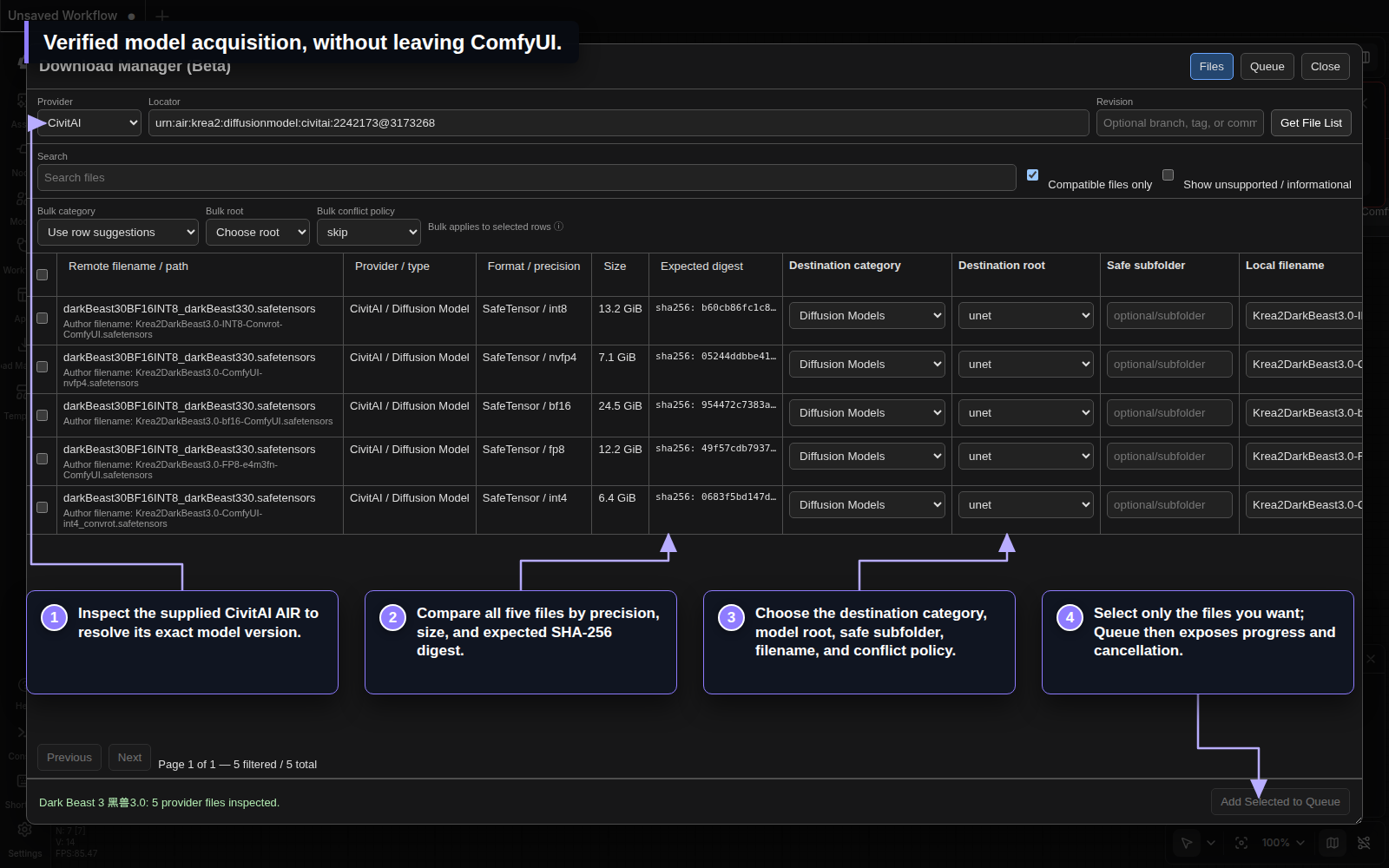
Task: Click the Revision optional branch field
Action: (1180, 123)
